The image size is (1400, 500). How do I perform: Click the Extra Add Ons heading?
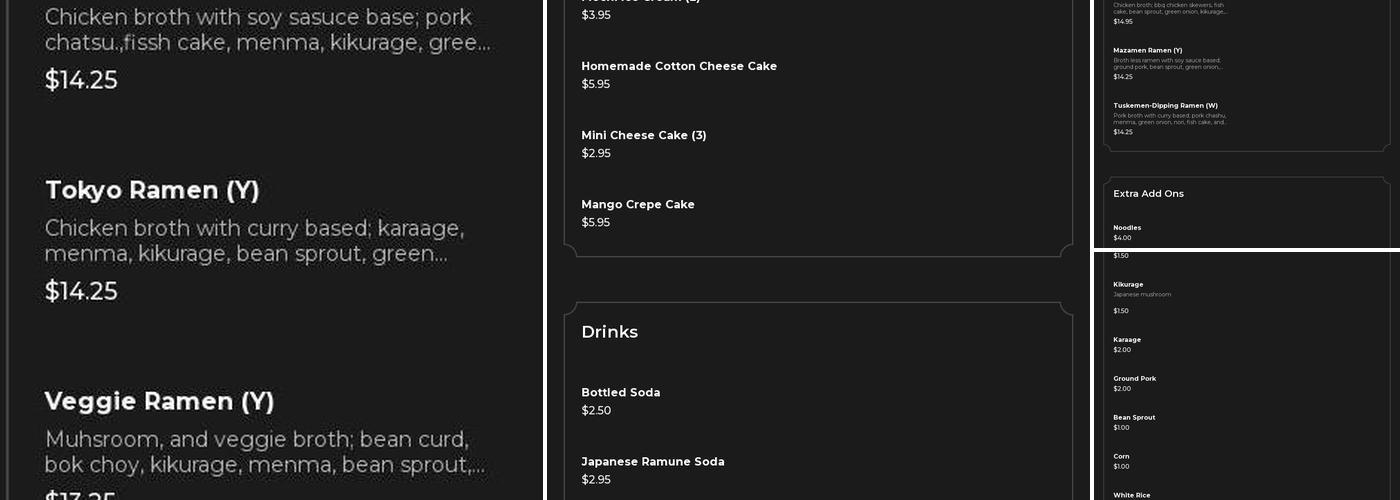[1148, 194]
